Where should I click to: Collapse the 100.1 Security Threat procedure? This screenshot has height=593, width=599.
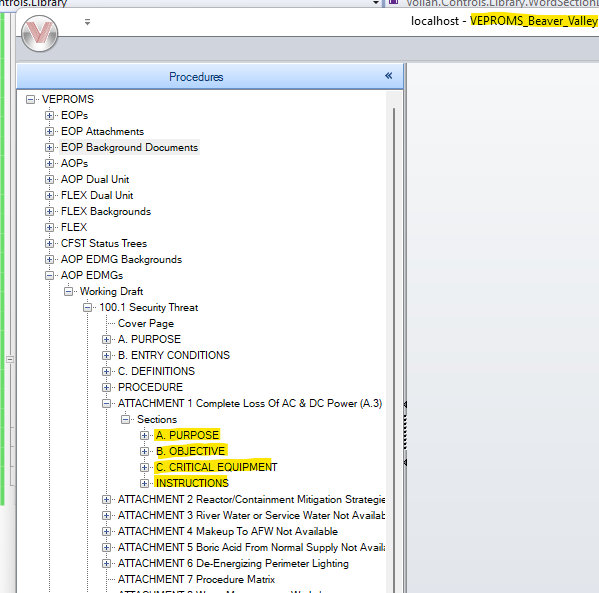pos(87,308)
